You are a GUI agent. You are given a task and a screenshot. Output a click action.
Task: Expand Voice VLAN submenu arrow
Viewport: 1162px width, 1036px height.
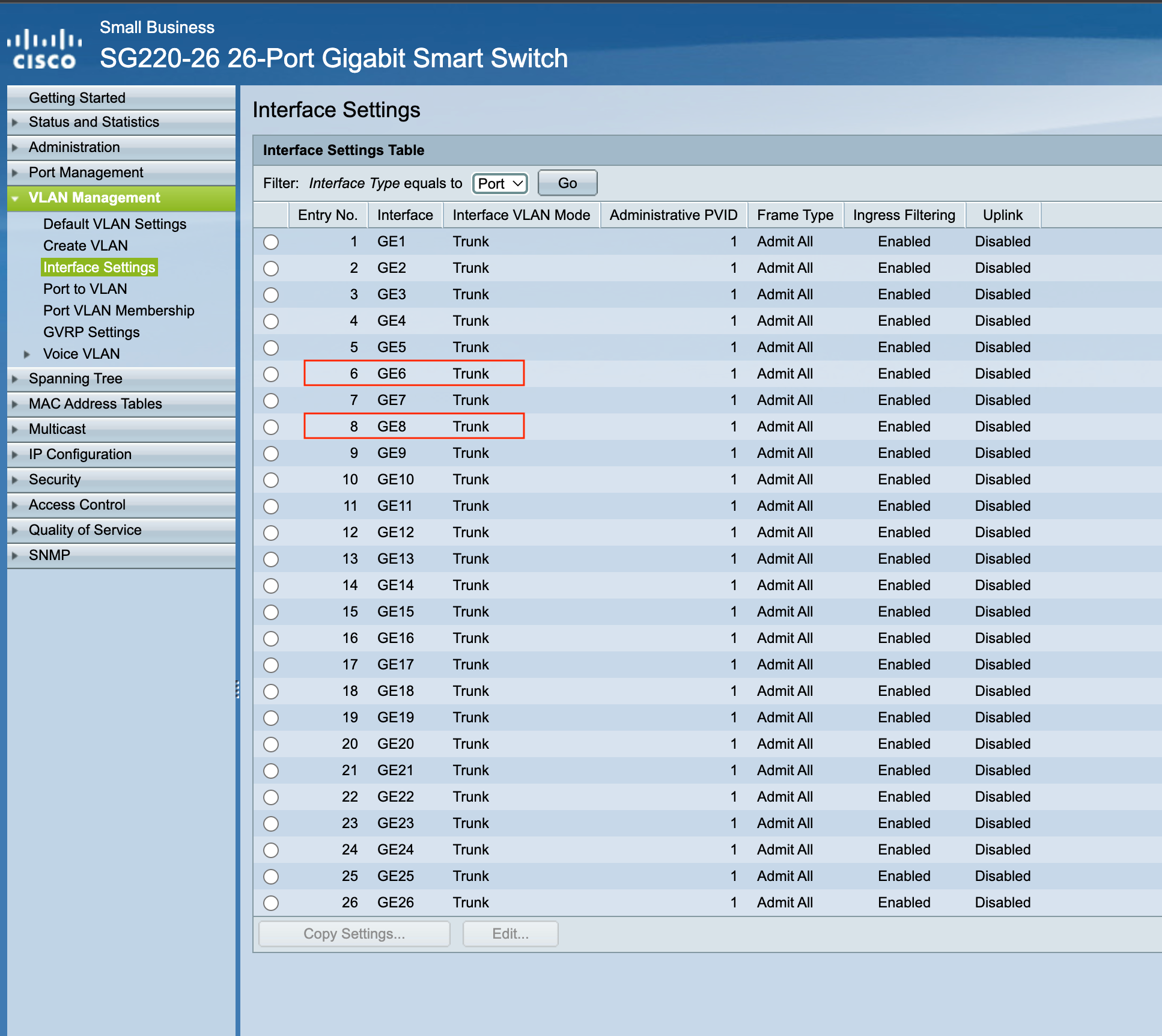tap(27, 355)
